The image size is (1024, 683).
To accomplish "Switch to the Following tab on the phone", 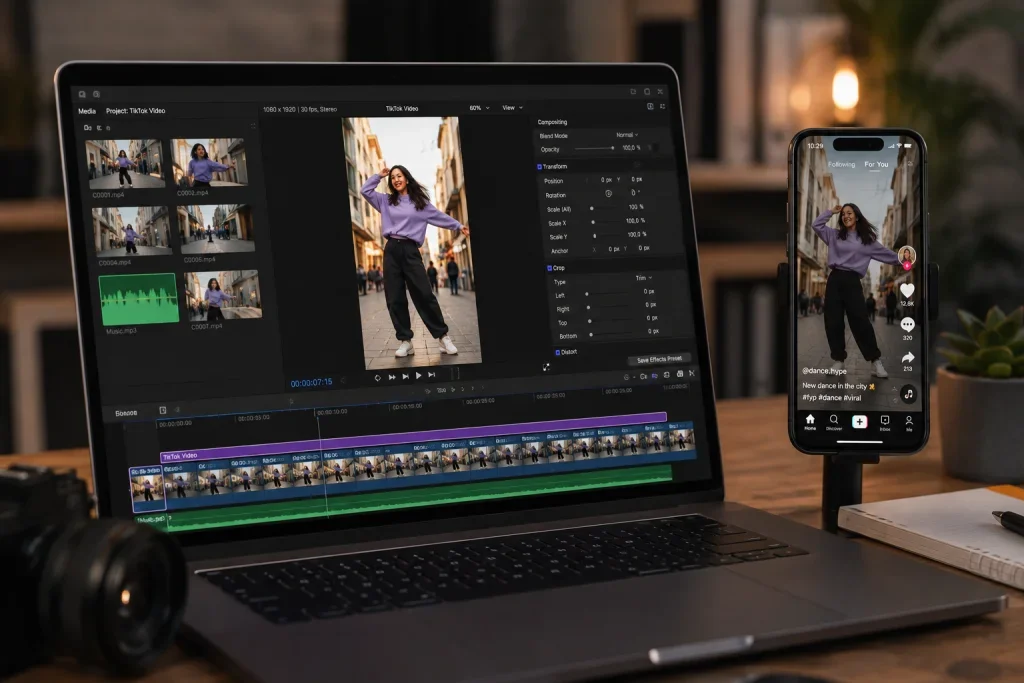I will click(841, 165).
